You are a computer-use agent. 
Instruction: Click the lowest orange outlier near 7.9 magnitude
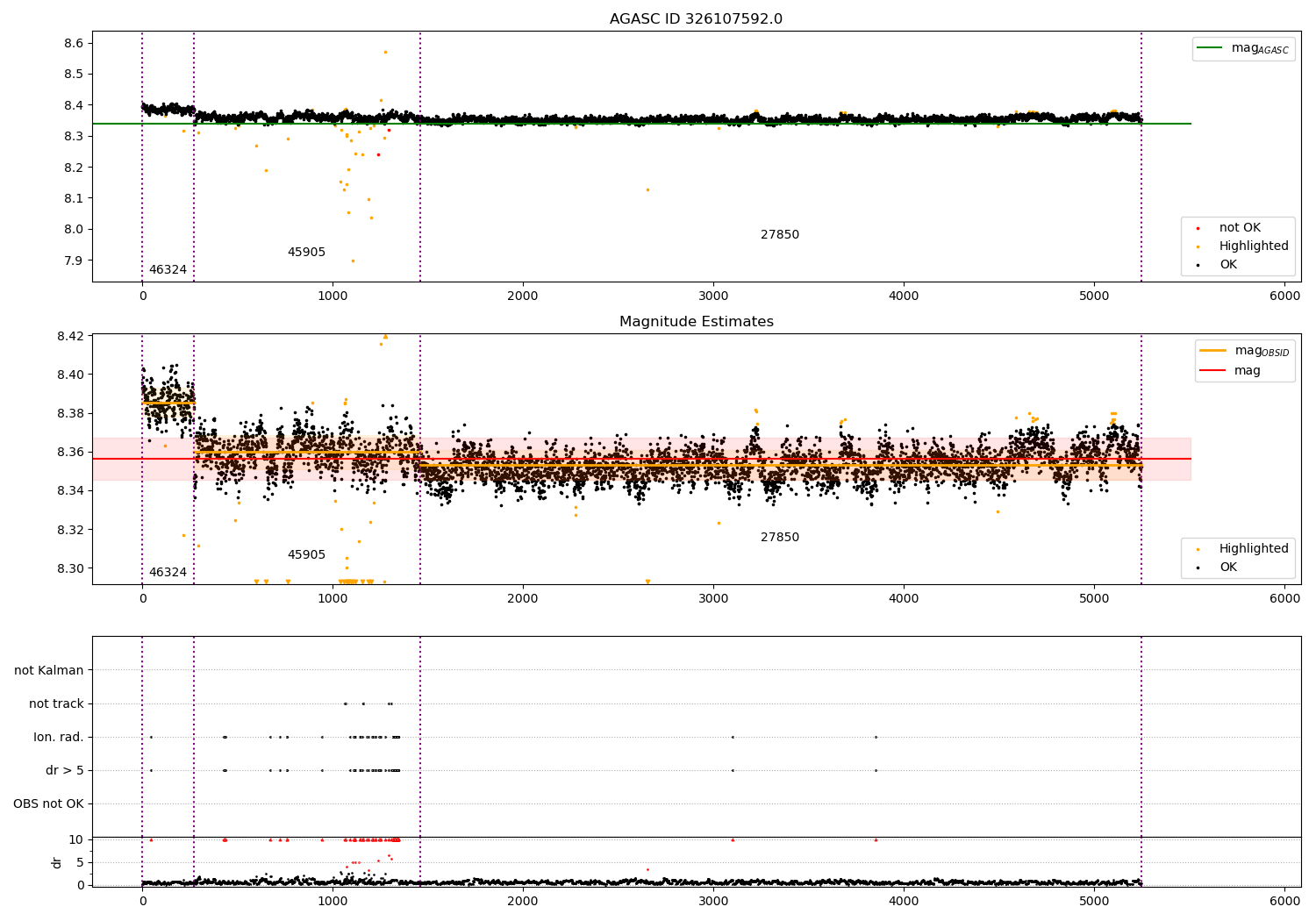[x=353, y=261]
